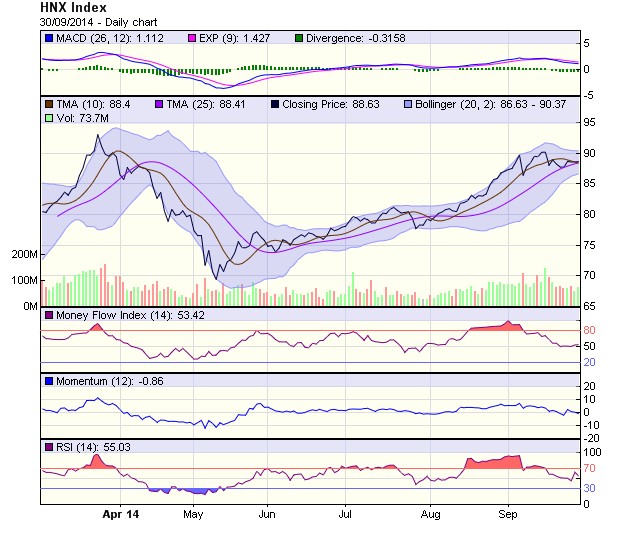Select the Jun date axis label
The image size is (620, 535).
coord(267,514)
